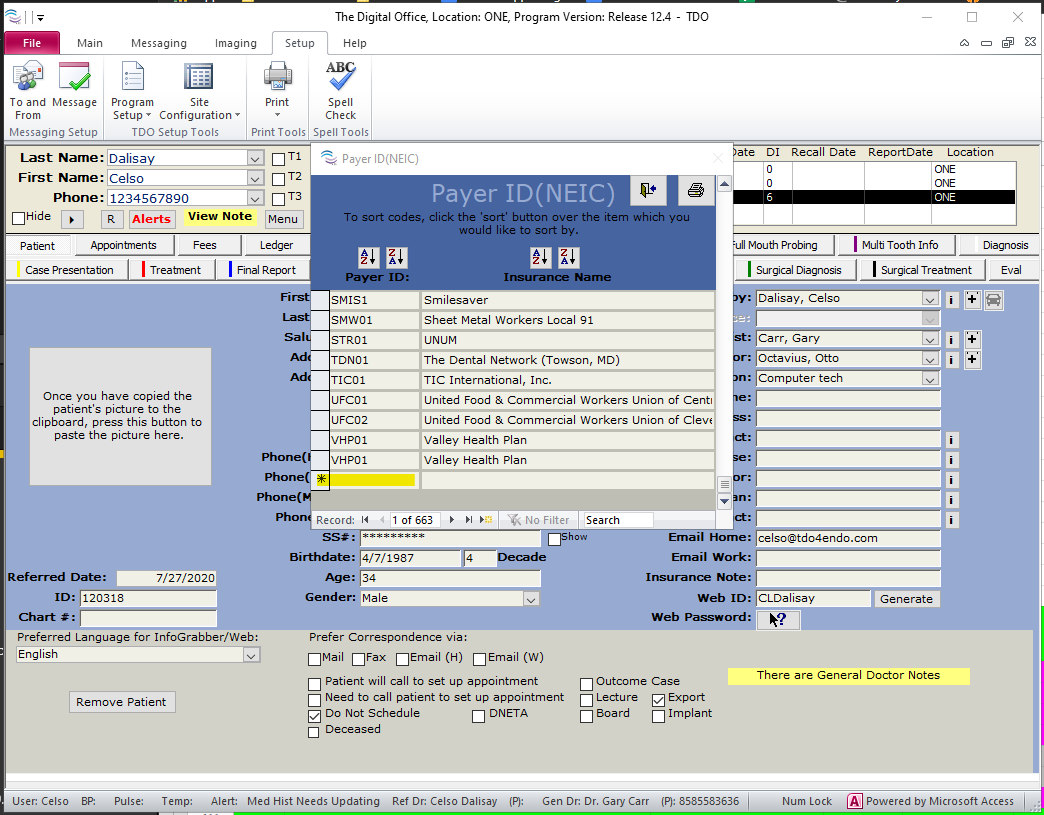This screenshot has width=1044, height=815.
Task: Open the Ledger tab
Action: coord(277,245)
